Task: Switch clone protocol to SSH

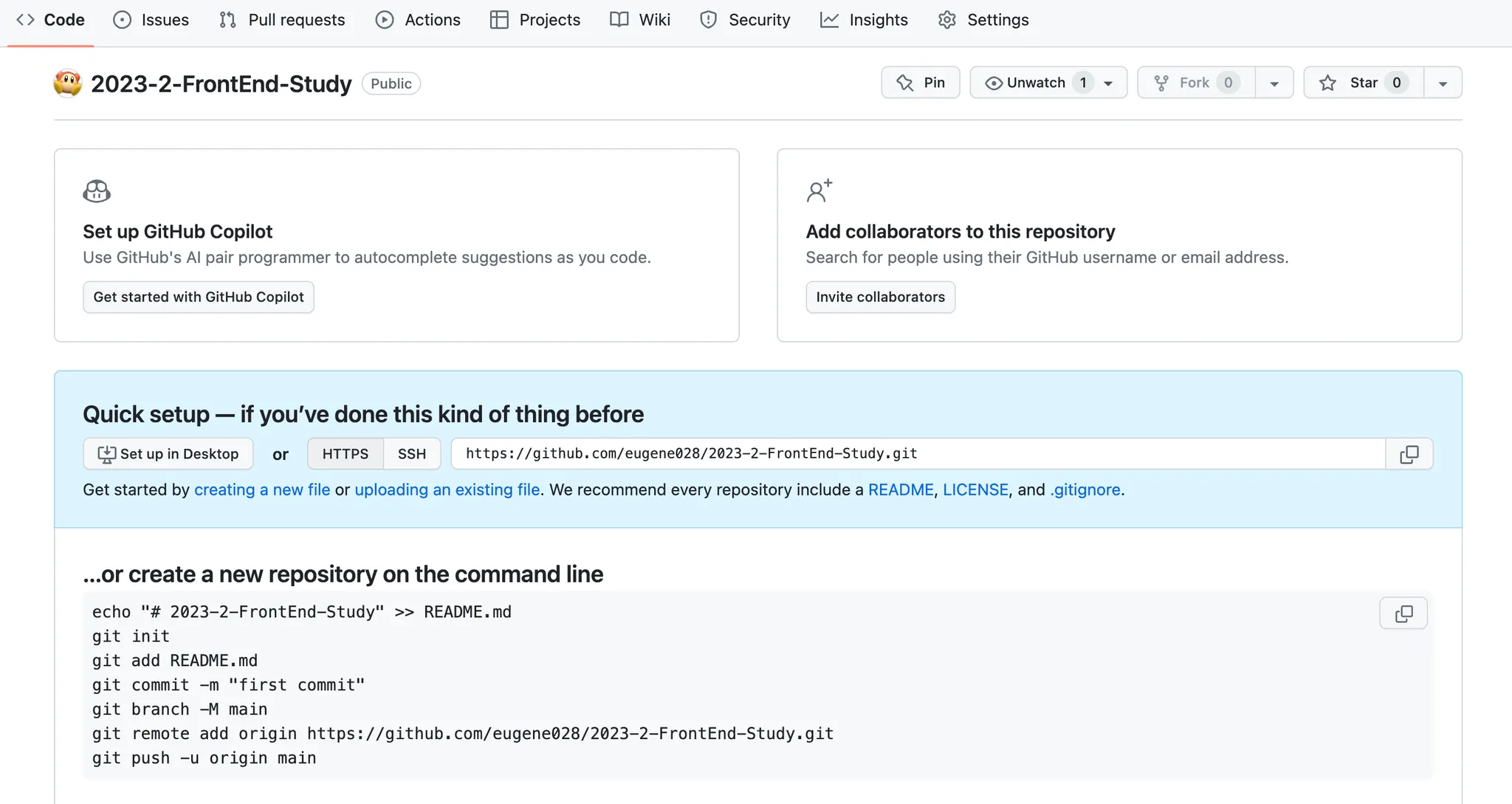Action: tap(411, 454)
